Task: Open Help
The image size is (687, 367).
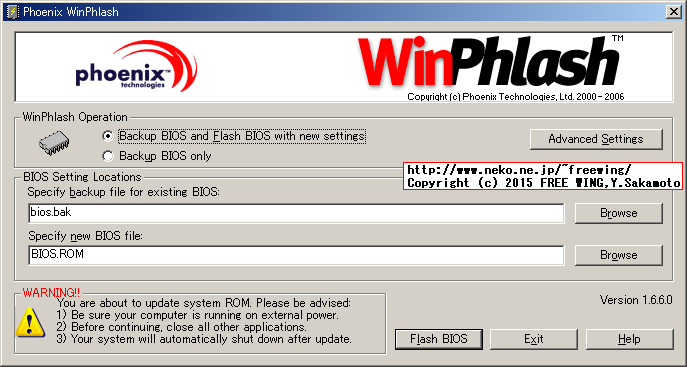Action: (x=629, y=339)
